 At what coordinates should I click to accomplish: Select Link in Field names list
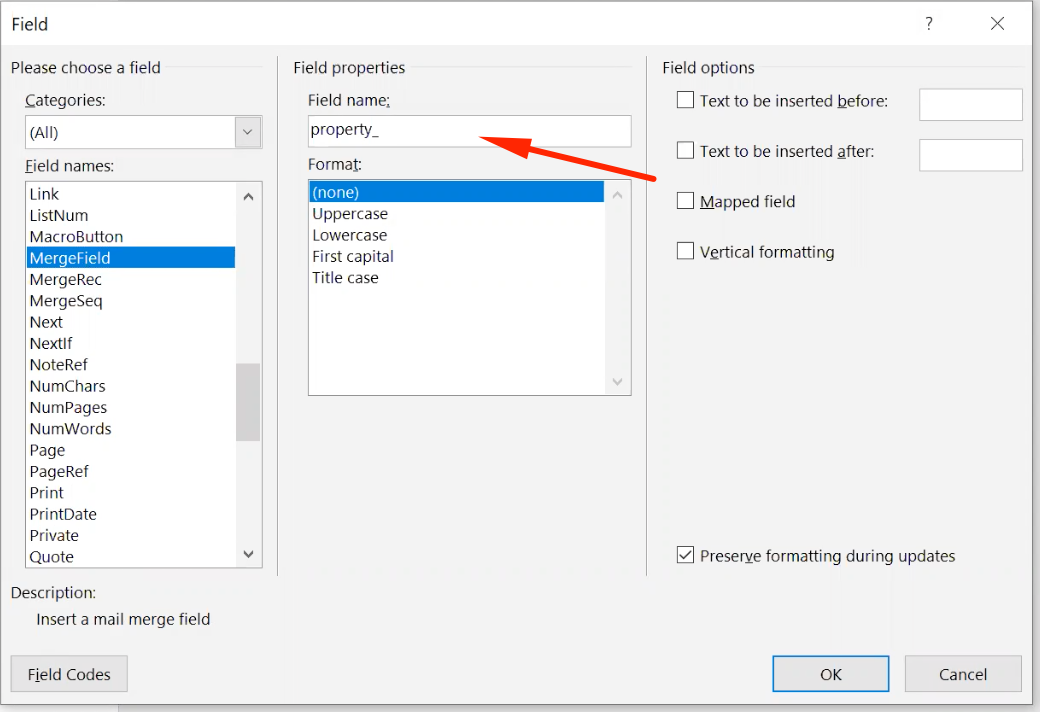[x=131, y=194]
